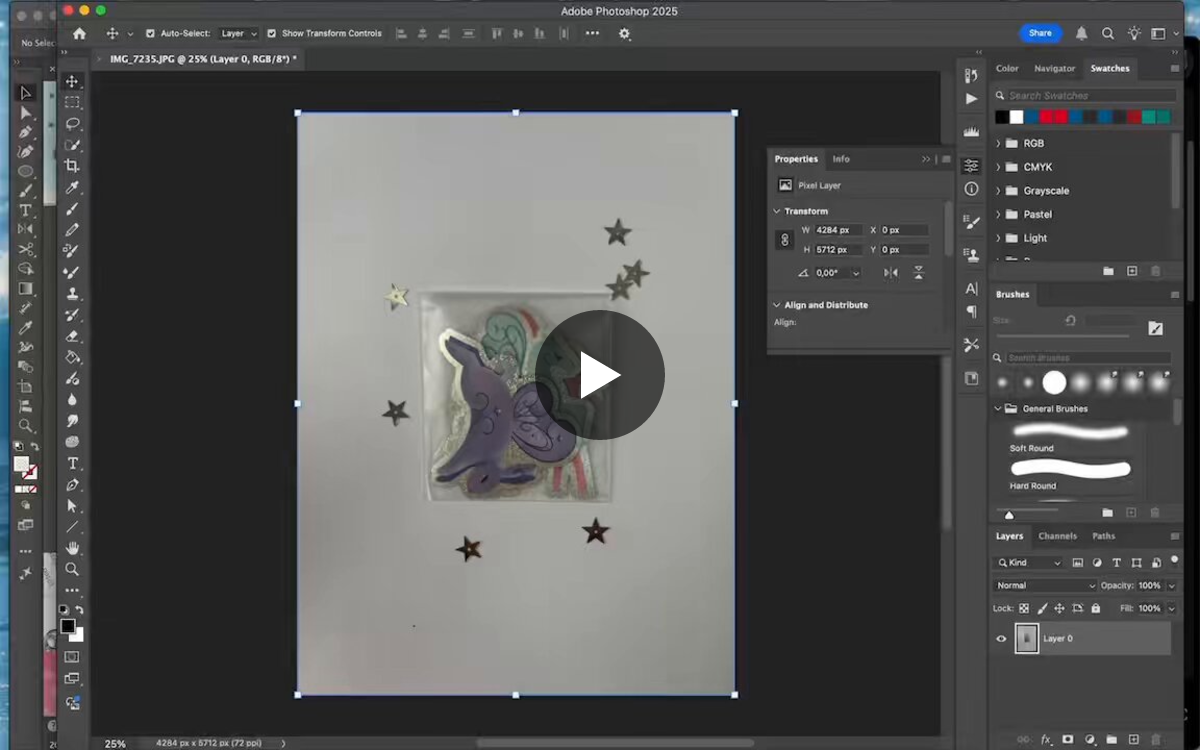This screenshot has height=750, width=1200.
Task: Expand the Pastel swatches folder
Action: (x=998, y=214)
